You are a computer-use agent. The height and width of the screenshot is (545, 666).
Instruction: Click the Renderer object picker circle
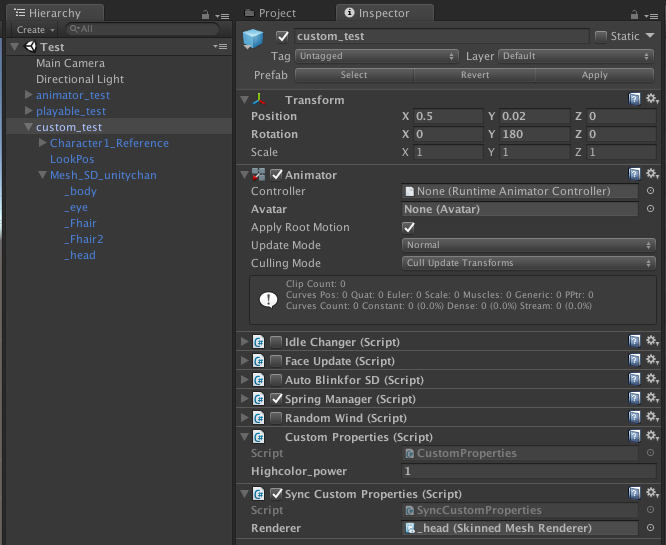tap(650, 528)
